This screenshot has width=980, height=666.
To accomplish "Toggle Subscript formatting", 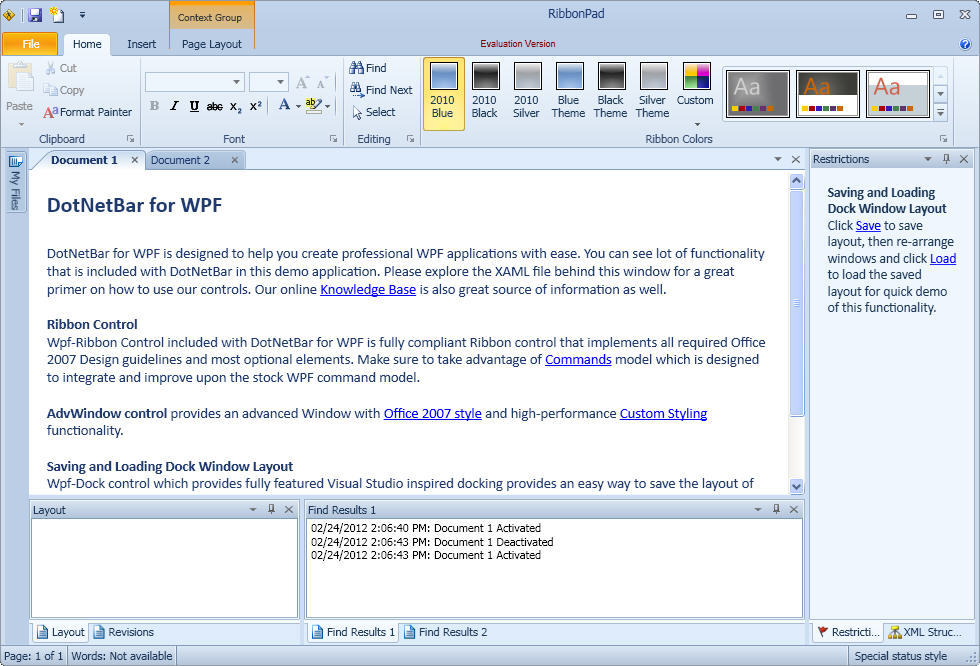I will click(x=235, y=106).
